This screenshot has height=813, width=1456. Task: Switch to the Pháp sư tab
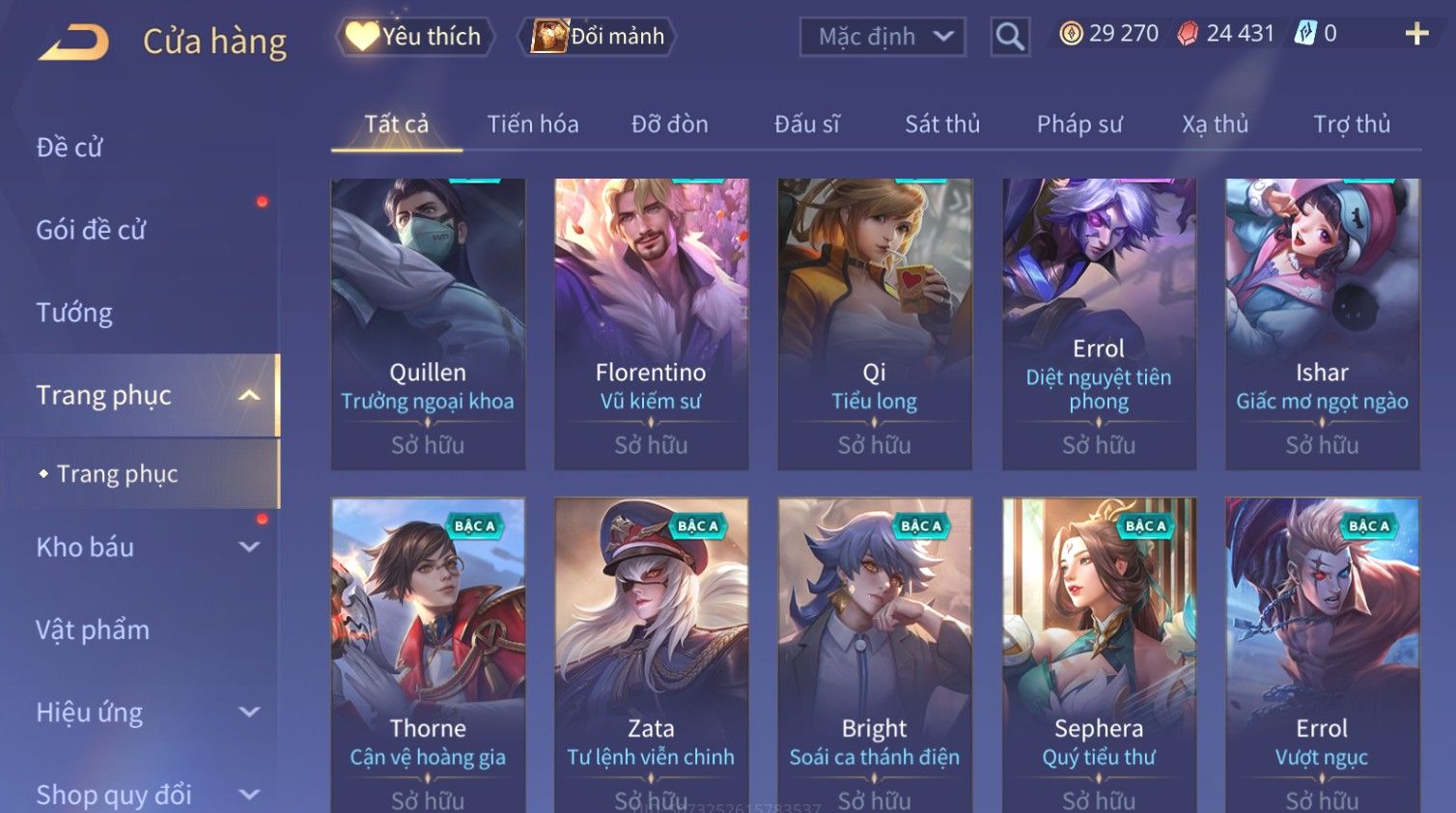[x=1079, y=125]
